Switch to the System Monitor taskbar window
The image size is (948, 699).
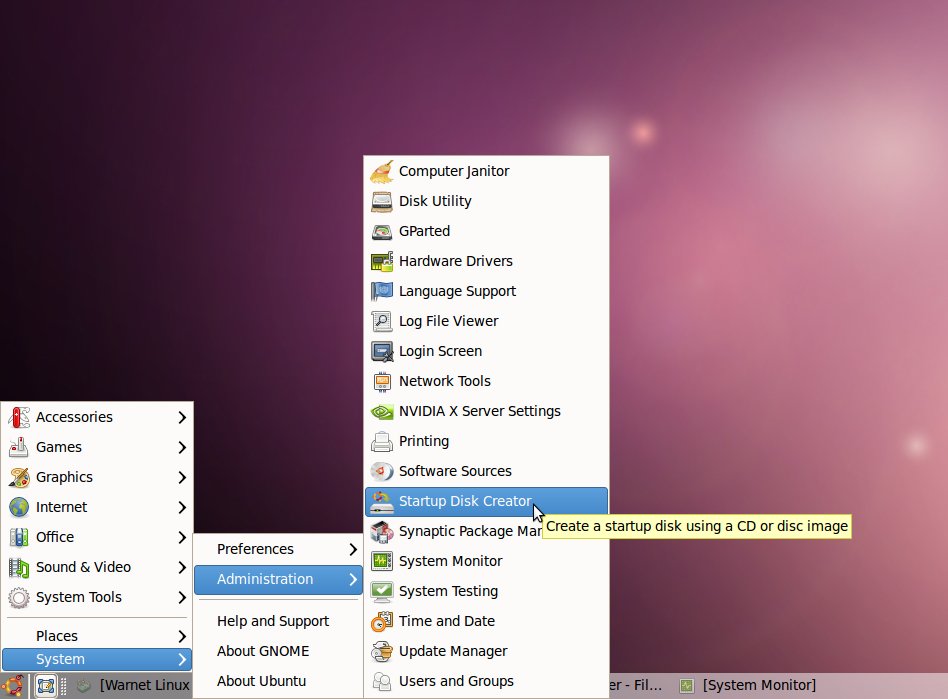[748, 686]
